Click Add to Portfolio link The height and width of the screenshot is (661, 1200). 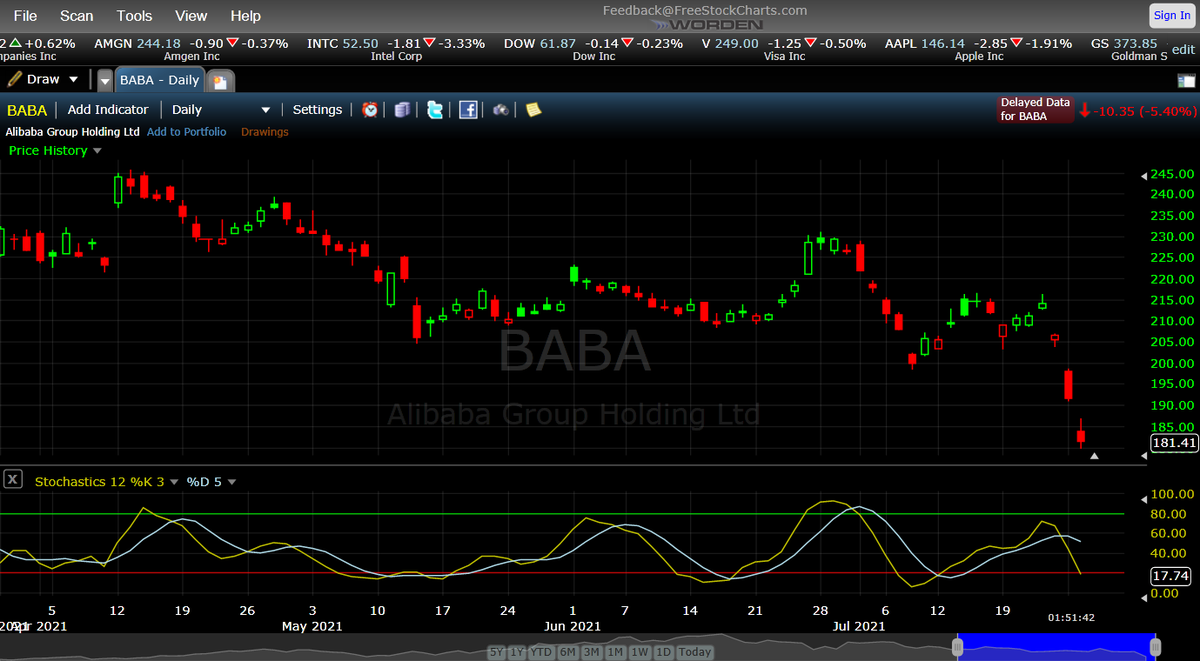(x=187, y=132)
